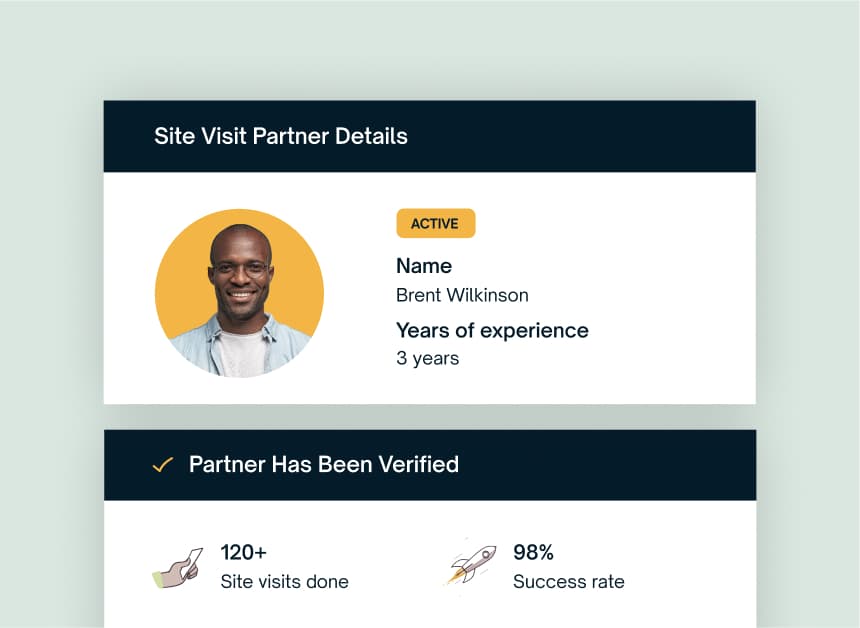Click Brent Wilkinson's profile photo
This screenshot has height=628, width=860.
[x=239, y=293]
